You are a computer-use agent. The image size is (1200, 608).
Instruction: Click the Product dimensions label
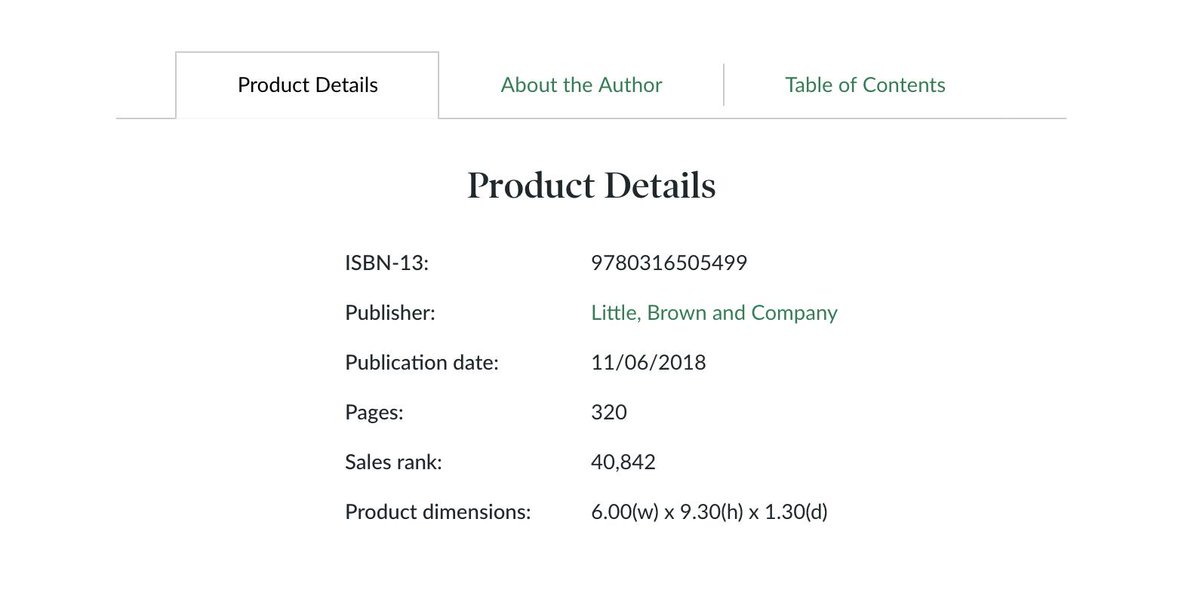[x=437, y=512]
